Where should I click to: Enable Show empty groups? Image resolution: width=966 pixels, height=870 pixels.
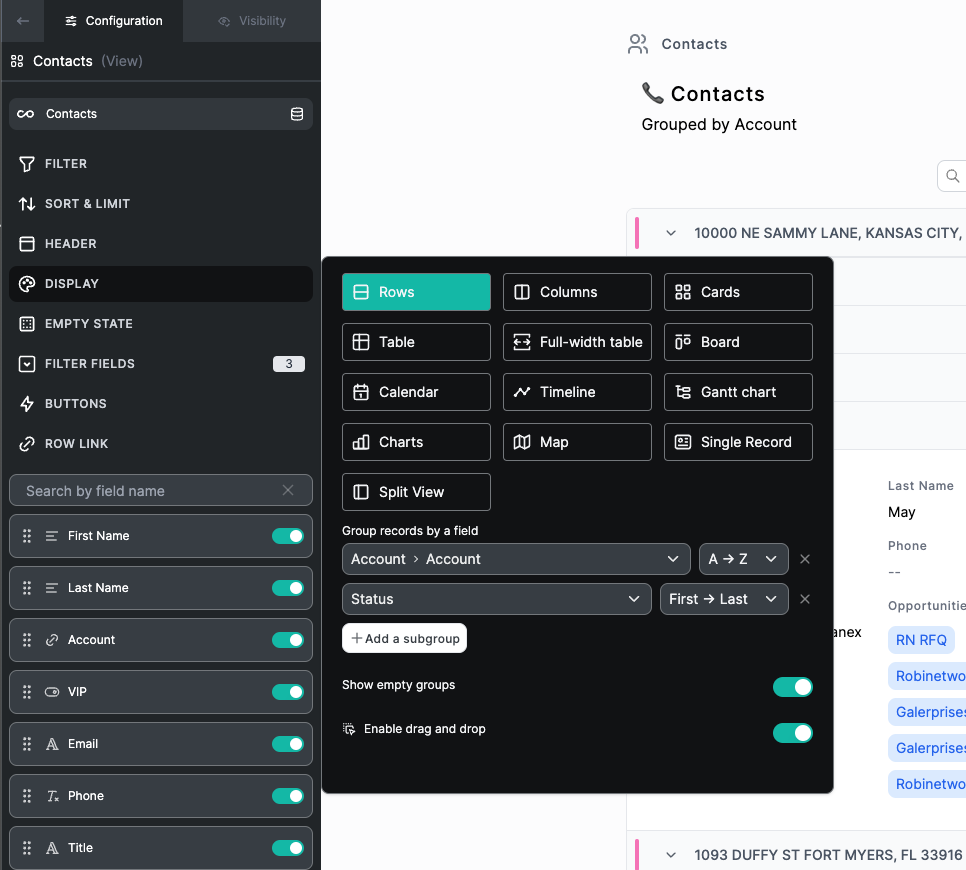pyautogui.click(x=793, y=687)
